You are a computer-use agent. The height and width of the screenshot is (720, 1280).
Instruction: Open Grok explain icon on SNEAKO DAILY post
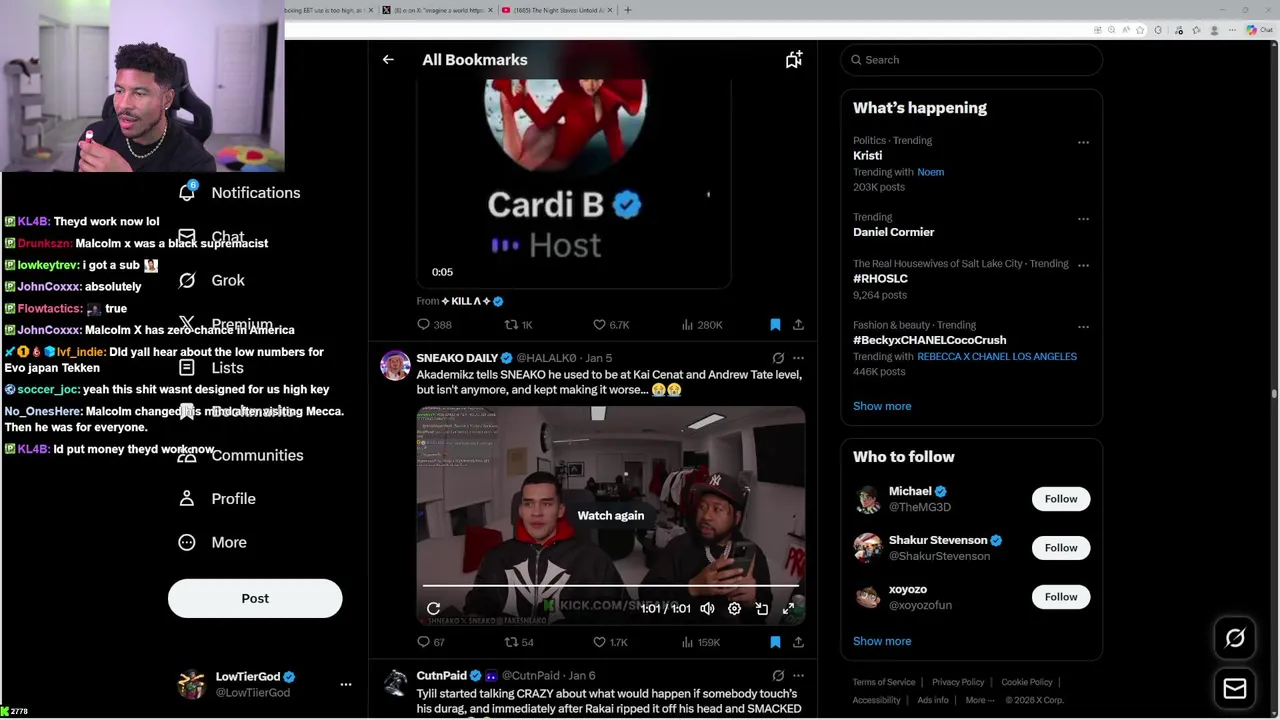point(778,358)
